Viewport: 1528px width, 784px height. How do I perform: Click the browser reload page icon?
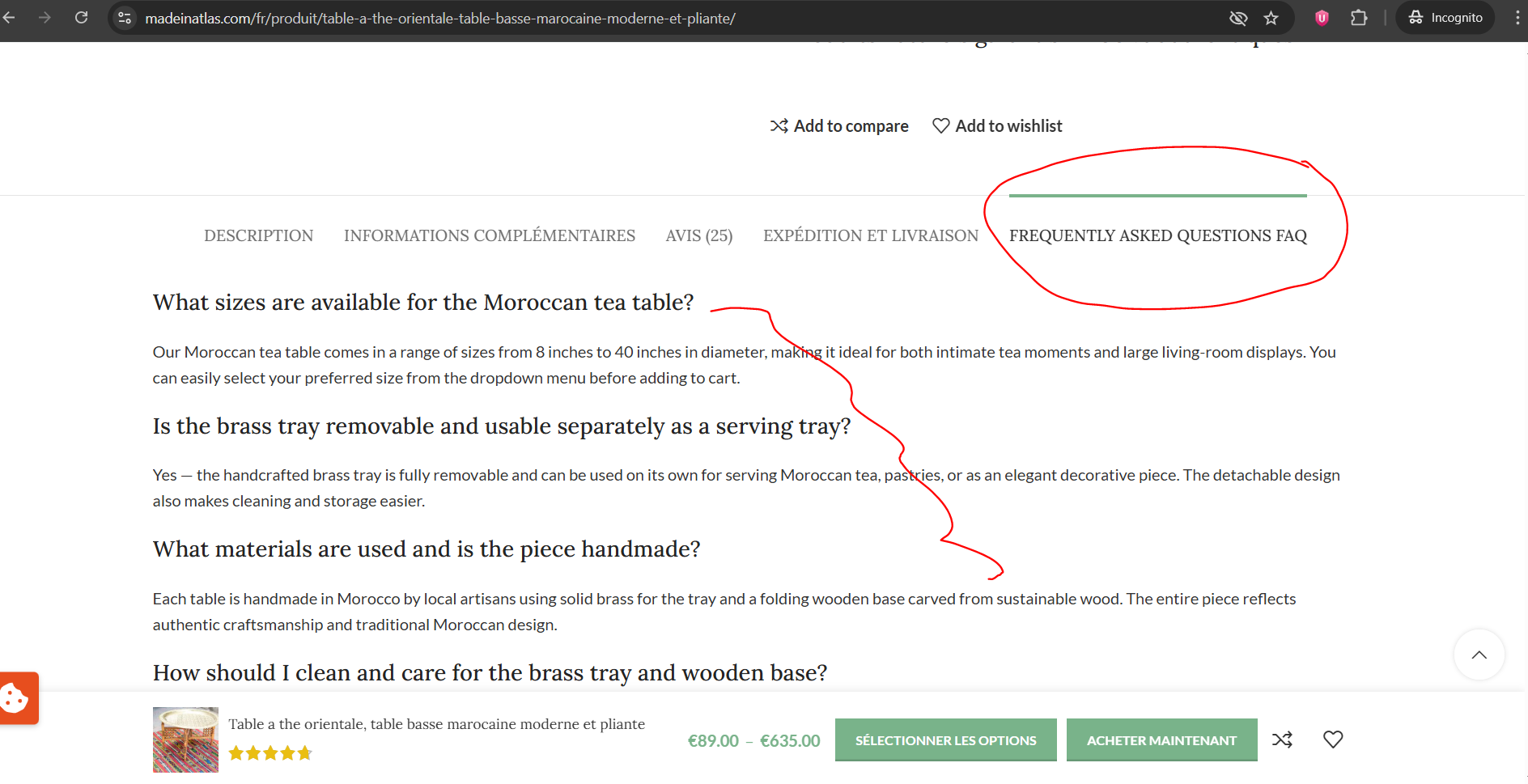pos(81,17)
